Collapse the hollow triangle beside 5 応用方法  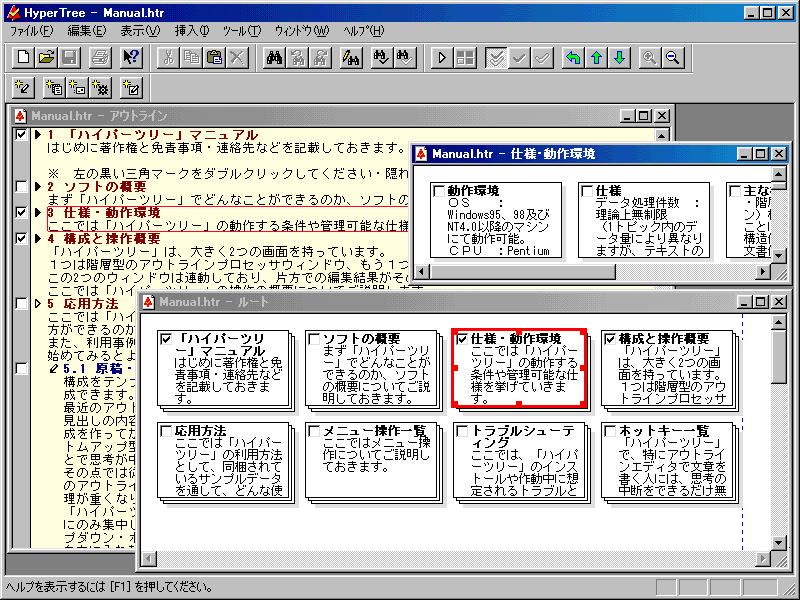pyautogui.click(x=38, y=304)
